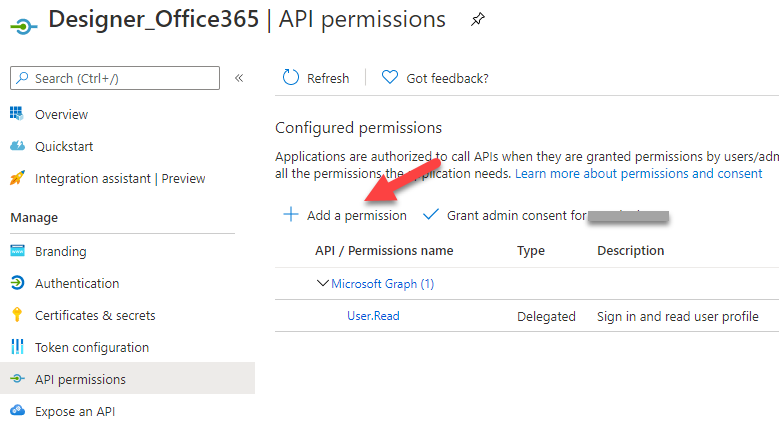Open the Quickstart page
The height and width of the screenshot is (421, 779).
(64, 146)
